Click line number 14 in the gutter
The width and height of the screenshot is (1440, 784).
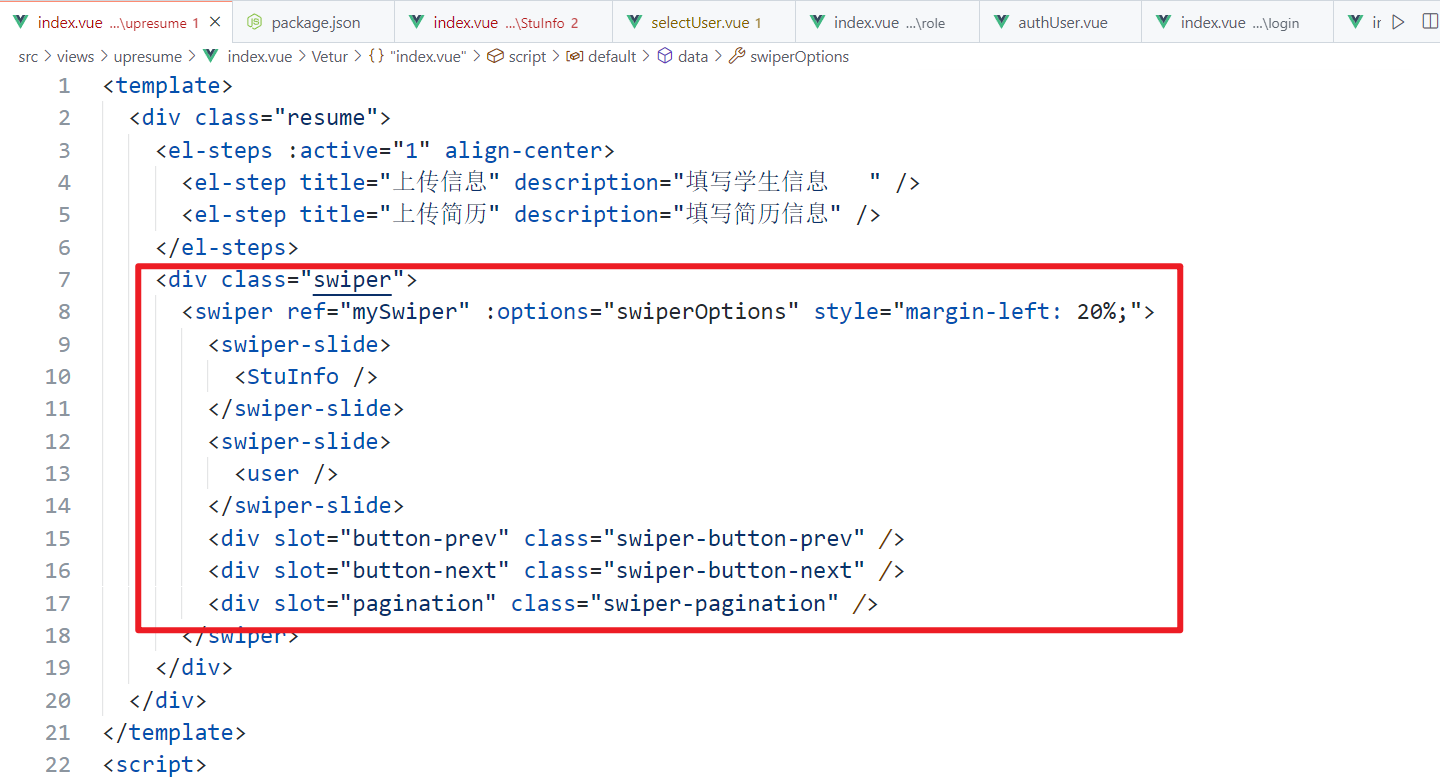tap(58, 506)
